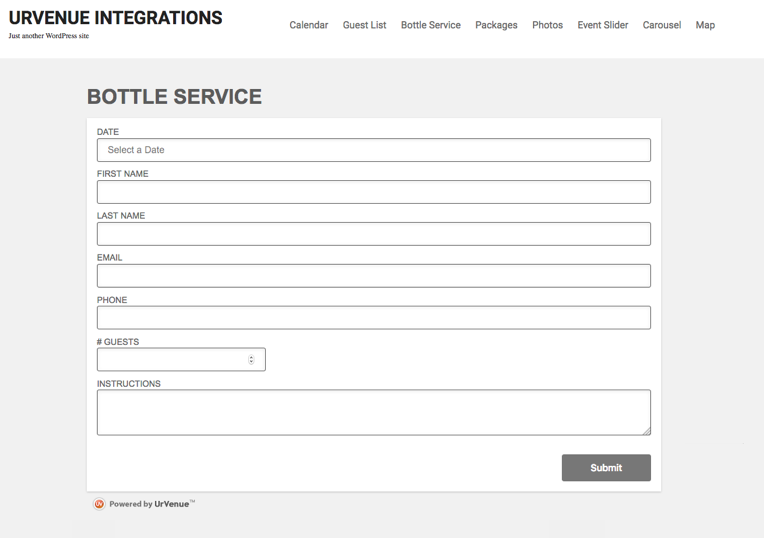Click the Phone input field
Image resolution: width=764 pixels, height=538 pixels.
[x=373, y=318]
